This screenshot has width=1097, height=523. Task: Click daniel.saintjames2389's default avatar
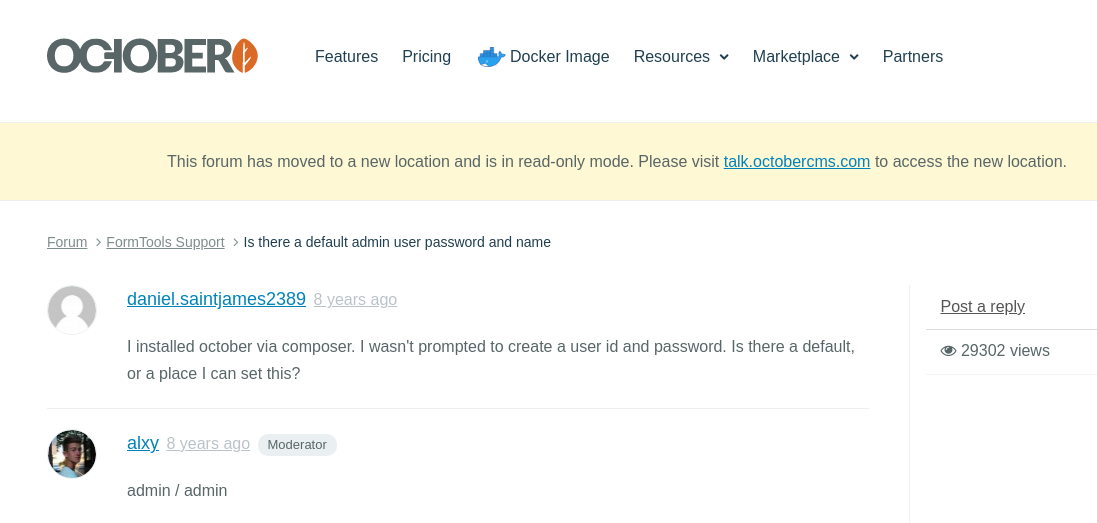(x=72, y=310)
